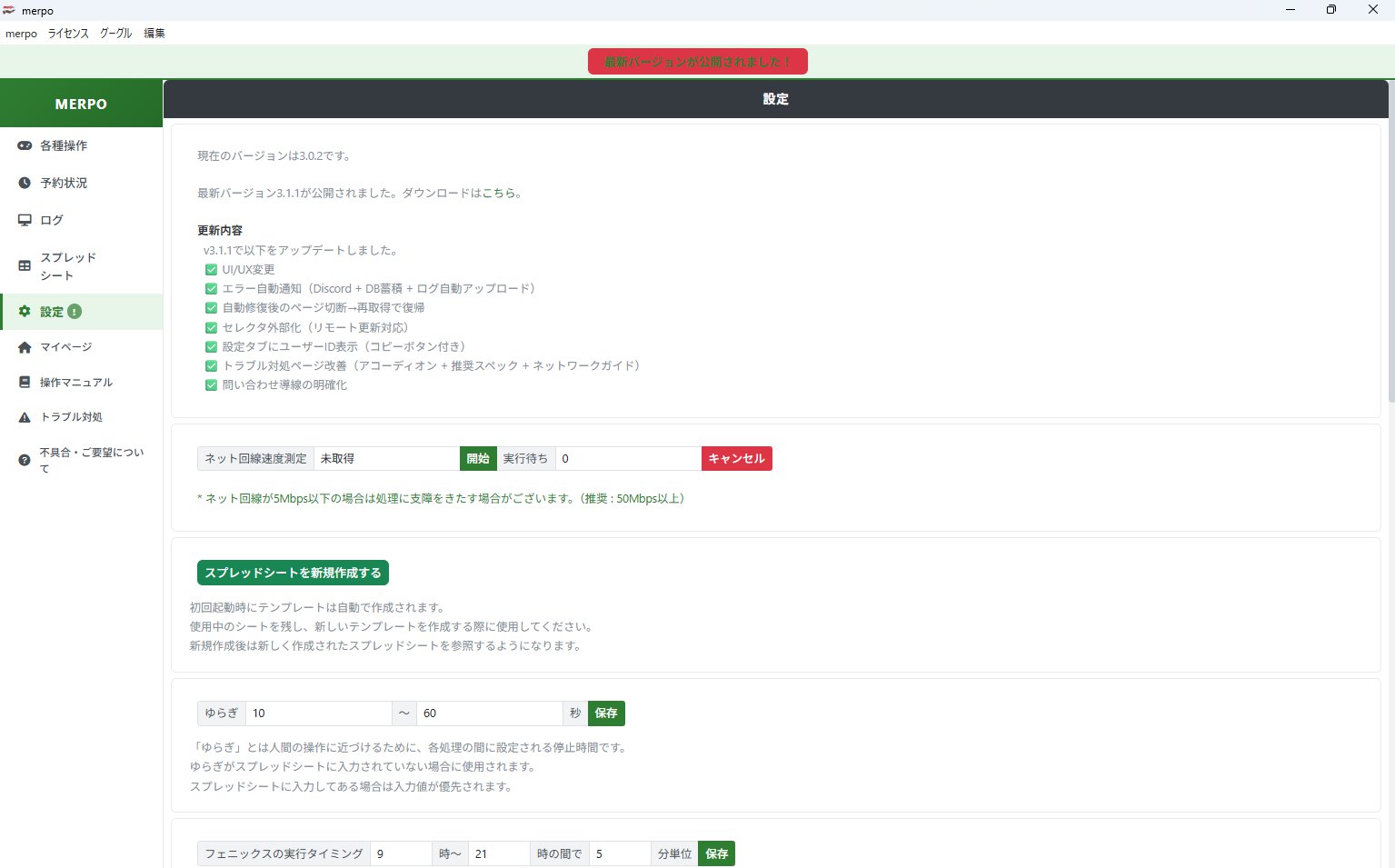Click the book icon for 操作マニュアル
Image resolution: width=1395 pixels, height=868 pixels.
click(25, 383)
